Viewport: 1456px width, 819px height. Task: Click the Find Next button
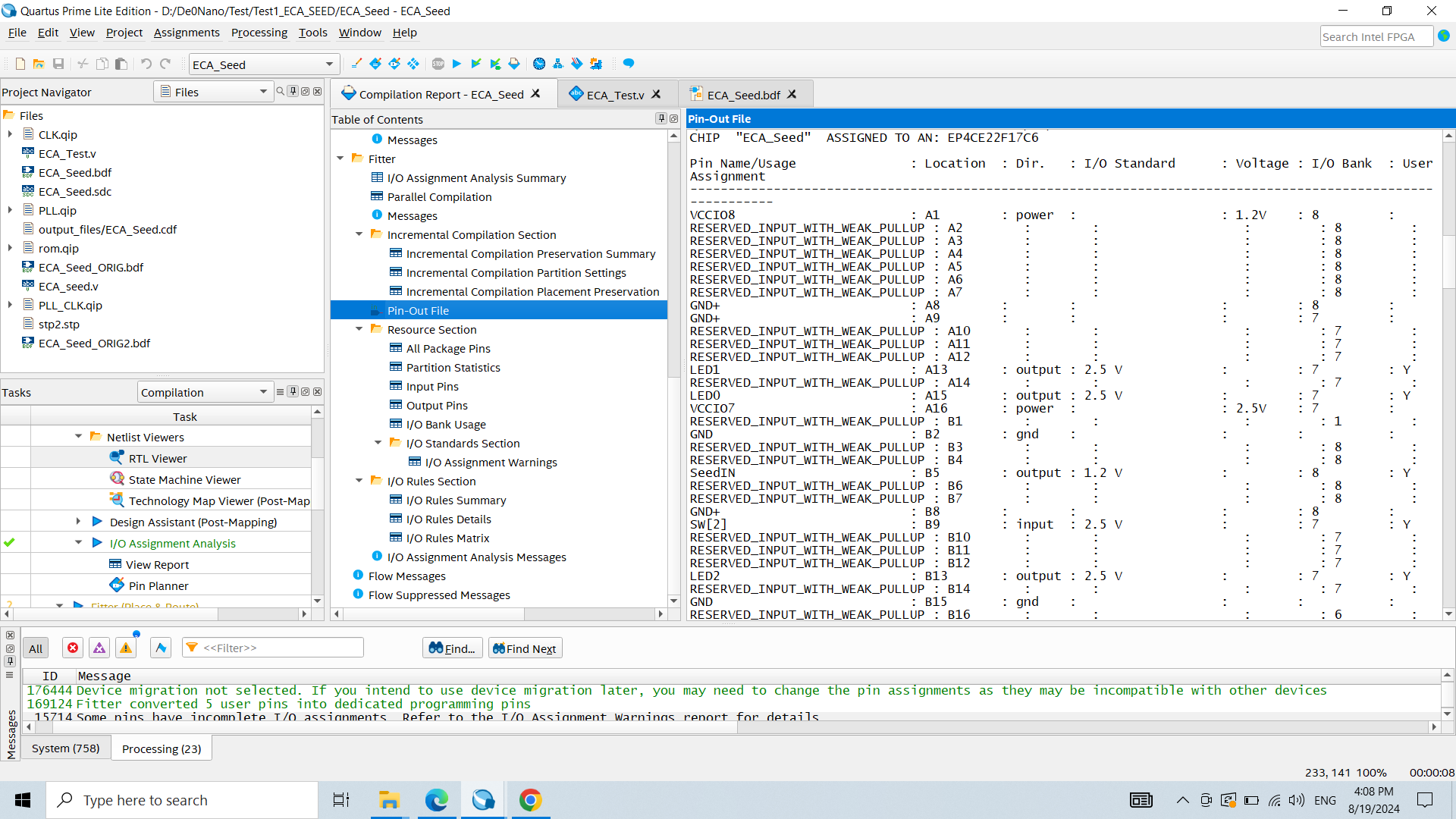click(525, 648)
